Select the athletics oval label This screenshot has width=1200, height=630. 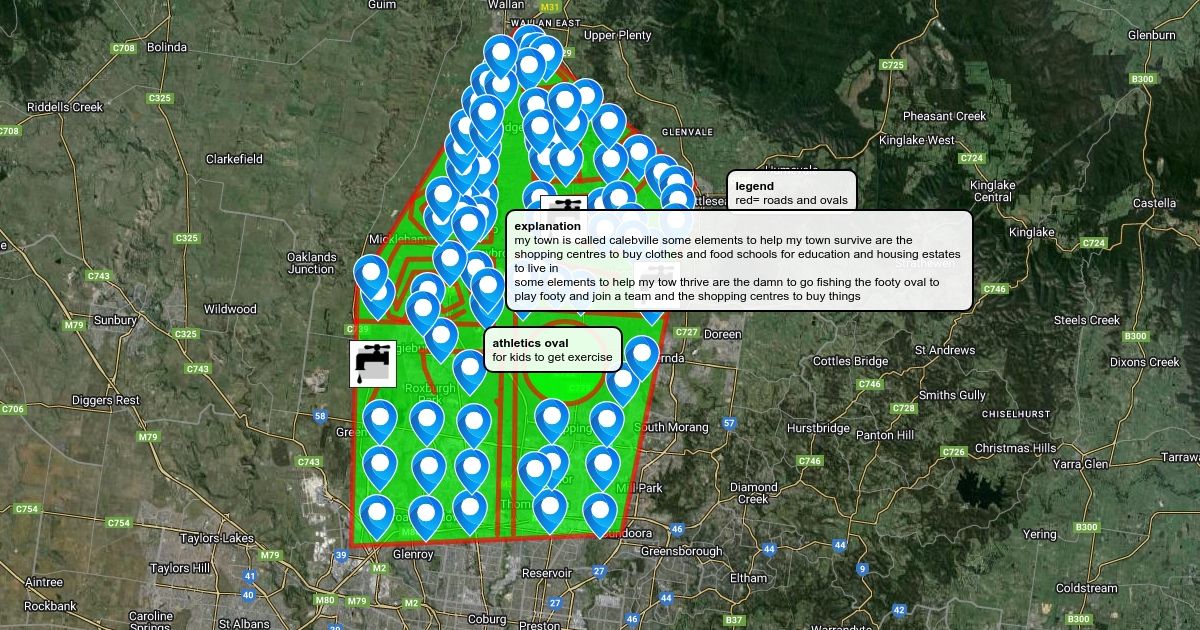tap(553, 350)
